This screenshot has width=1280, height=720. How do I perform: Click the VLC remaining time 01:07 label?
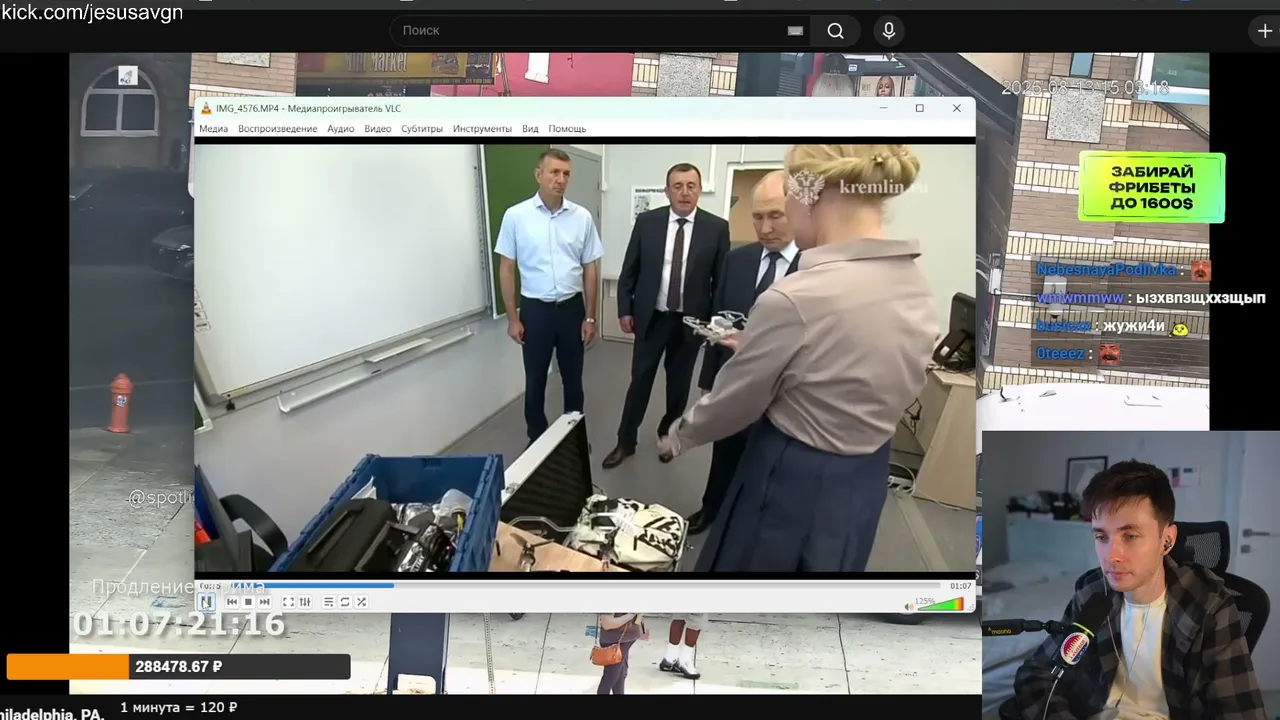960,586
